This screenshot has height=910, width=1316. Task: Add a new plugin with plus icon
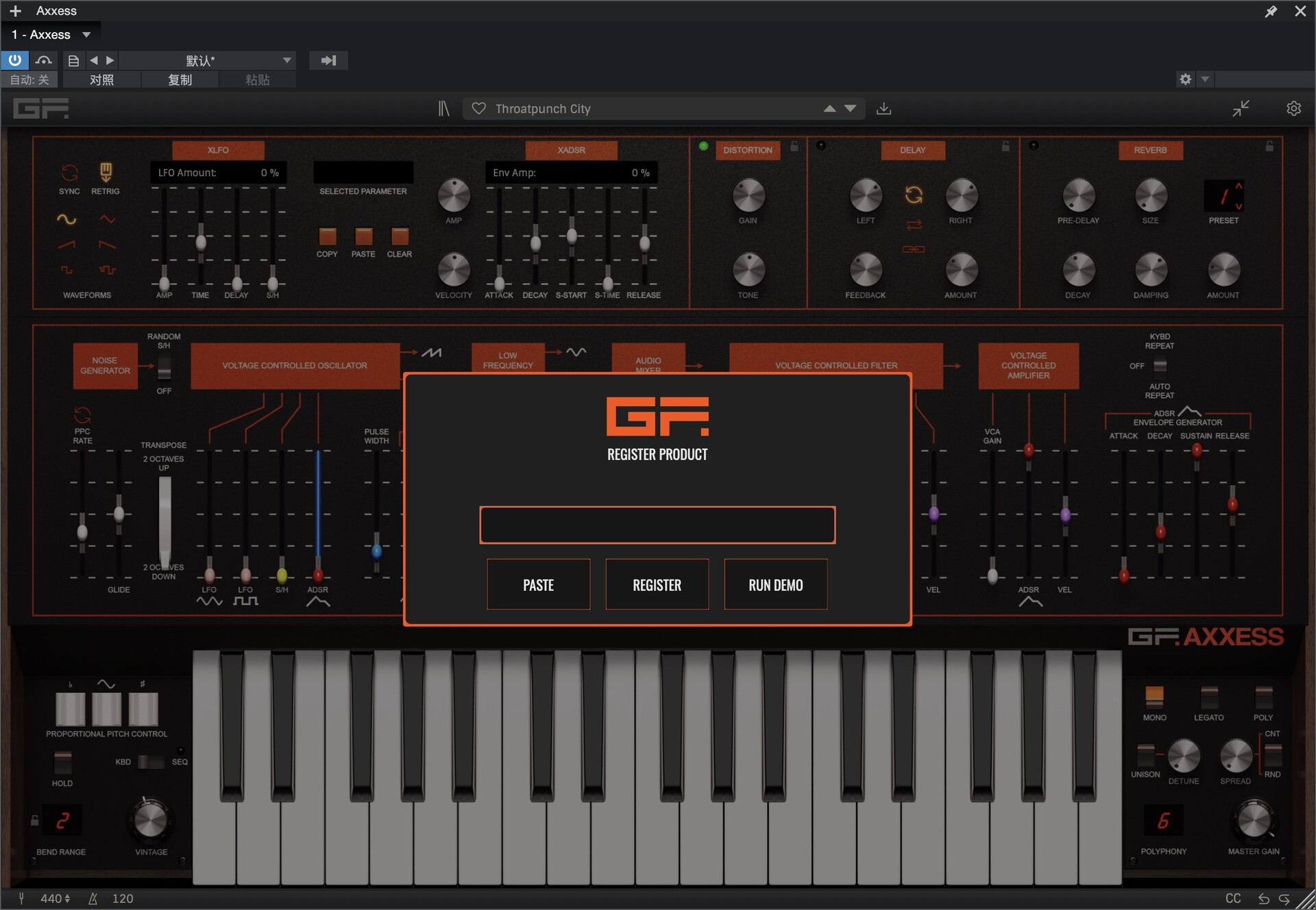coord(15,11)
